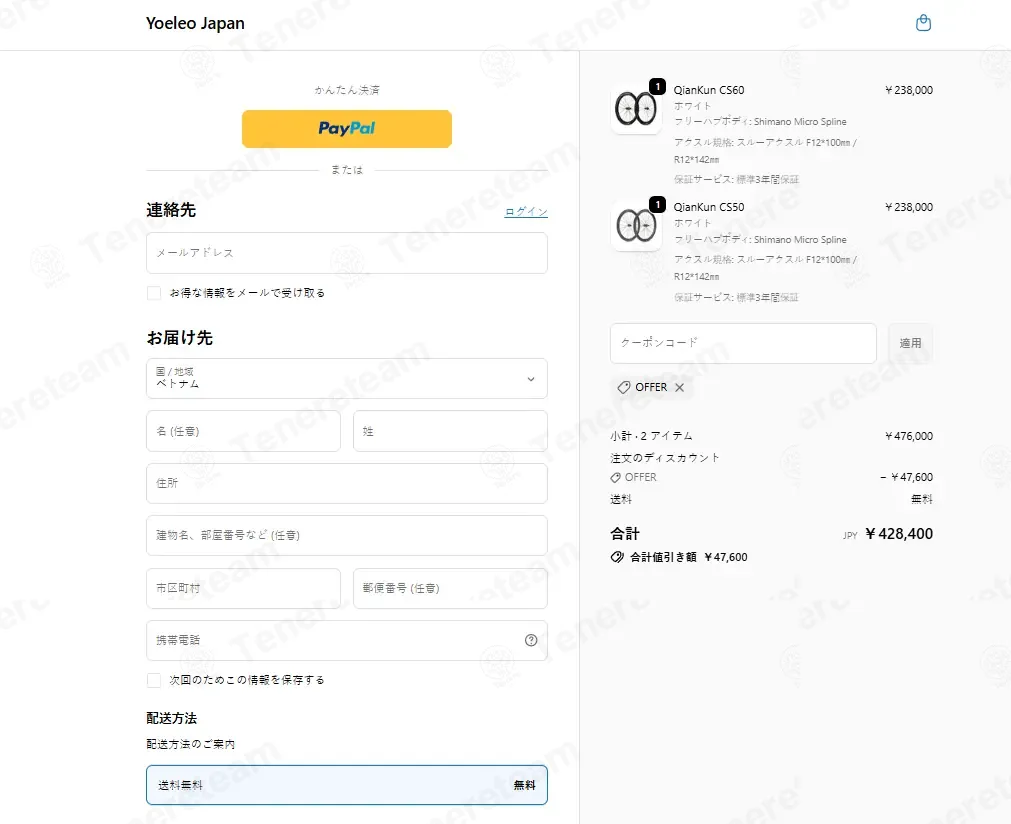This screenshot has width=1011, height=824.
Task: Click the お届け先 section heading
Action: [x=179, y=338]
